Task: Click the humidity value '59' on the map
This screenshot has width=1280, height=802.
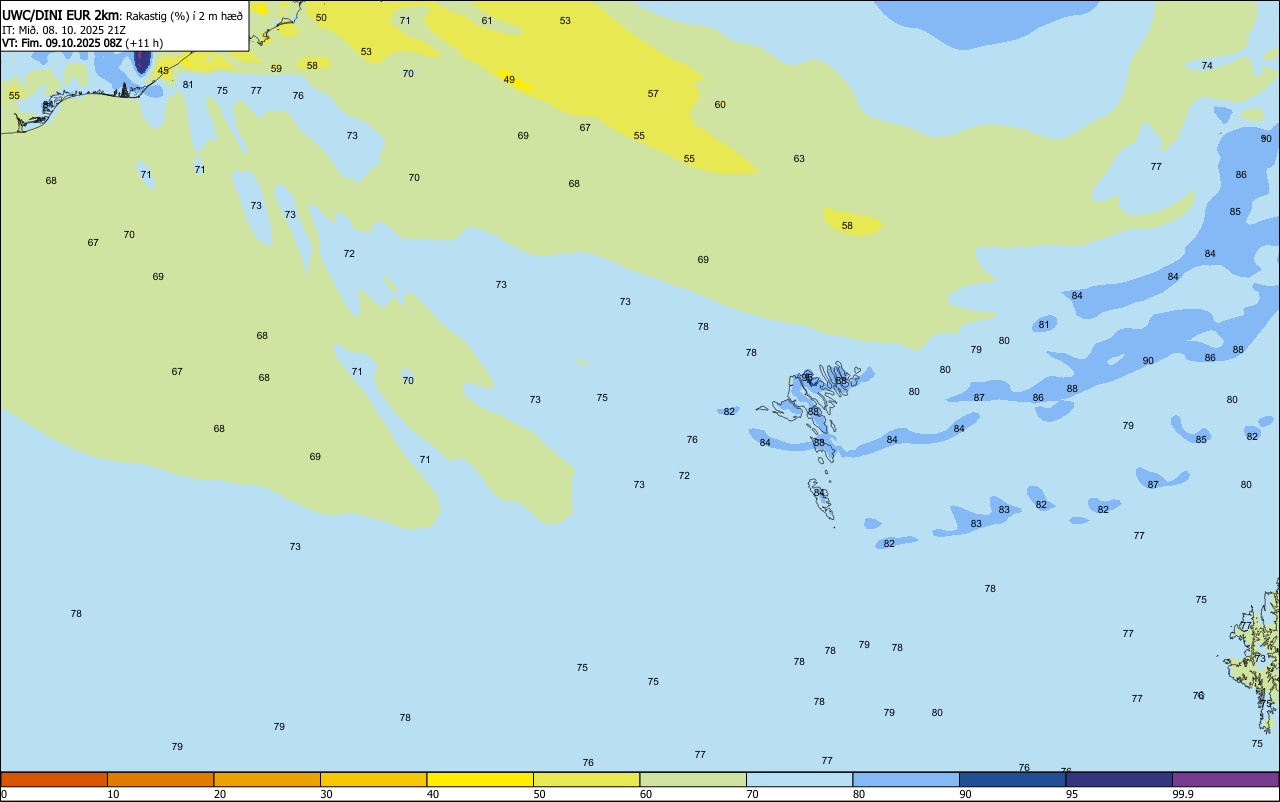Action: point(276,69)
